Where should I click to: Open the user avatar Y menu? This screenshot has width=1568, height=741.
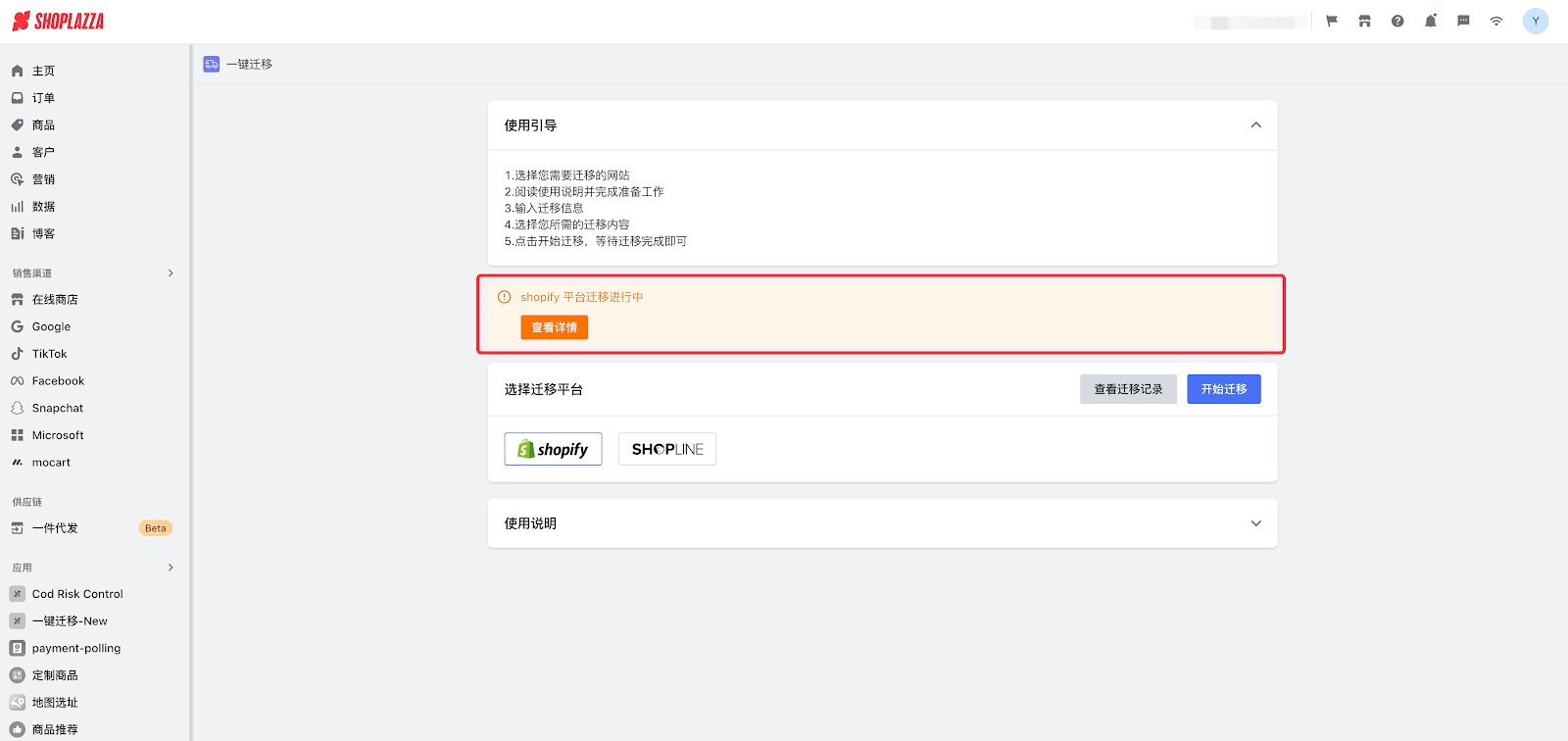[1536, 22]
